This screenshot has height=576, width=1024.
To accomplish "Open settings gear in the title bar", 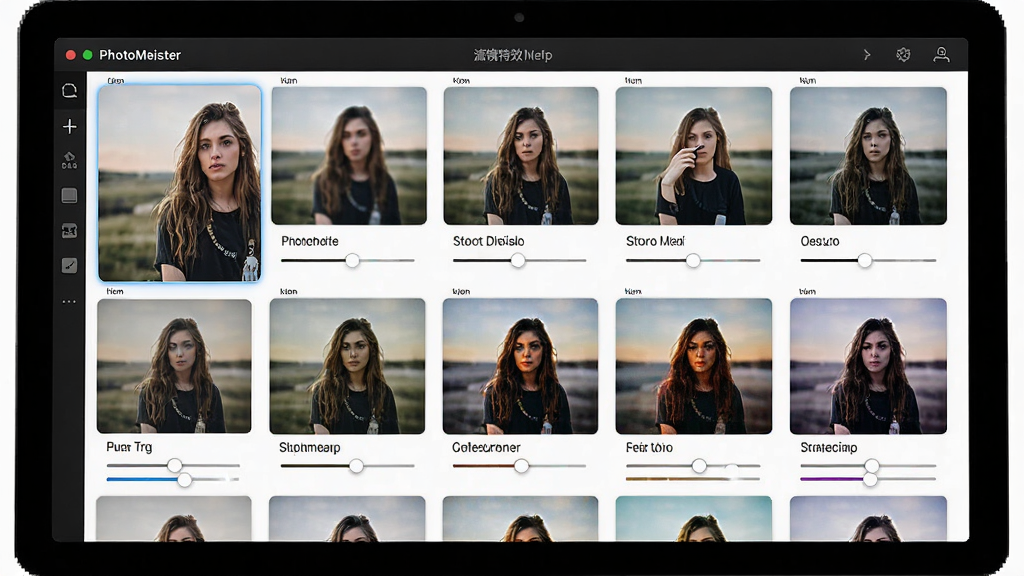I will pyautogui.click(x=903, y=55).
